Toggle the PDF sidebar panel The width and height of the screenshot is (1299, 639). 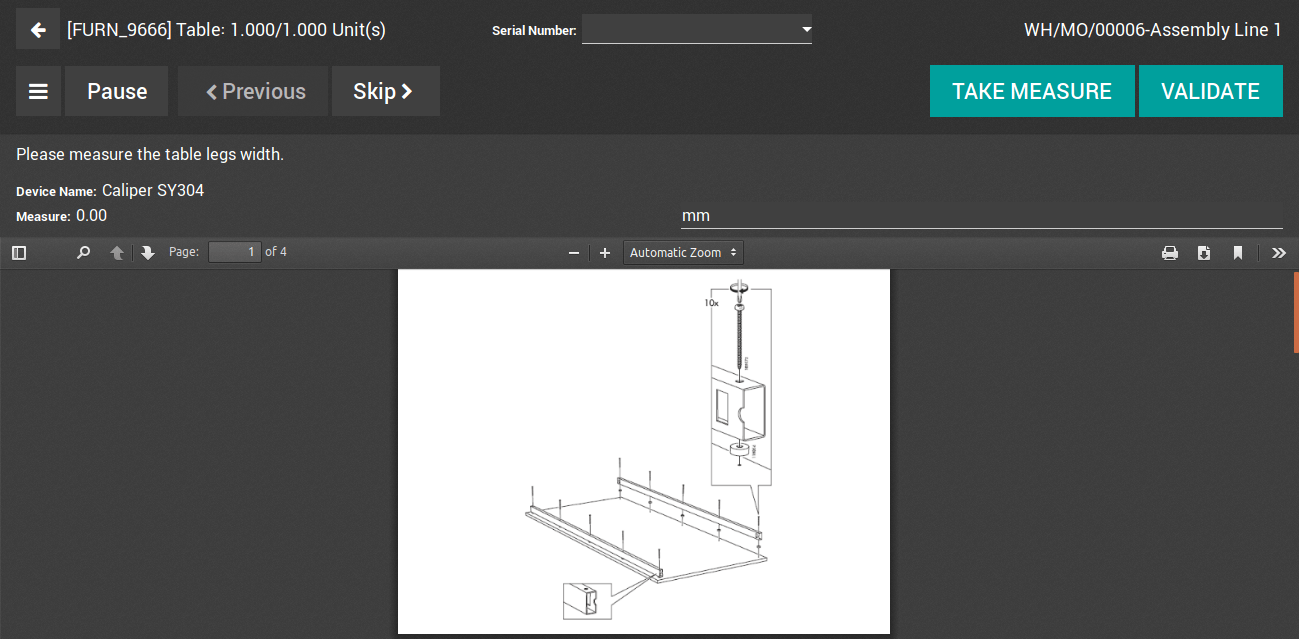19,253
